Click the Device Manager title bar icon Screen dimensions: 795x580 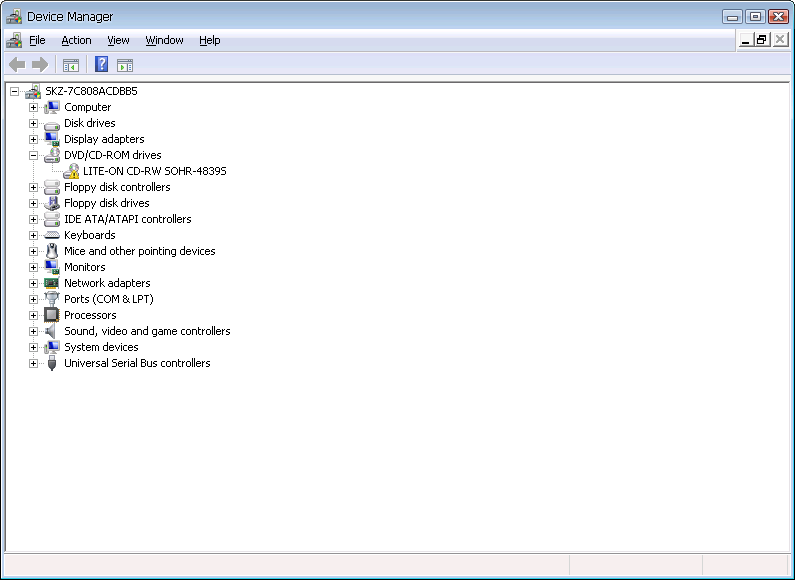[14, 17]
